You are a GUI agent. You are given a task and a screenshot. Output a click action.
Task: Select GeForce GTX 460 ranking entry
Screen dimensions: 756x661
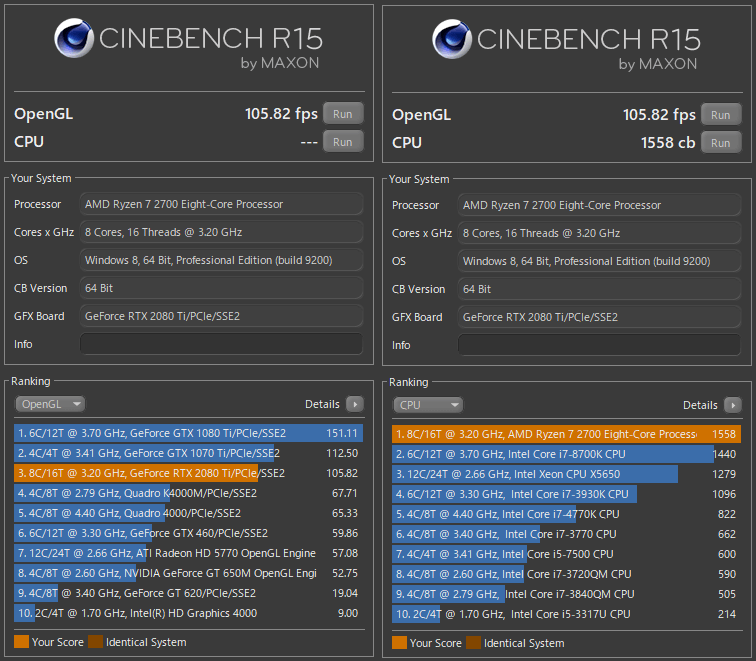pyautogui.click(x=189, y=533)
